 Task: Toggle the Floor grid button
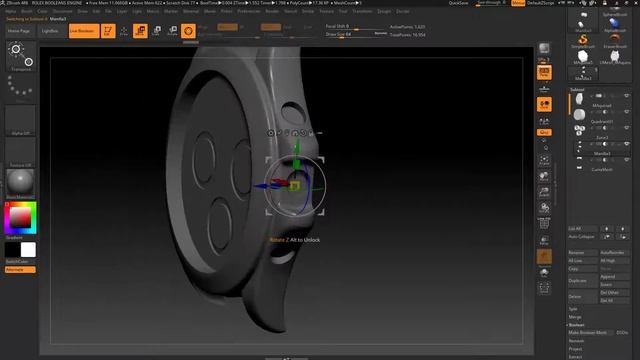pyautogui.click(x=544, y=89)
